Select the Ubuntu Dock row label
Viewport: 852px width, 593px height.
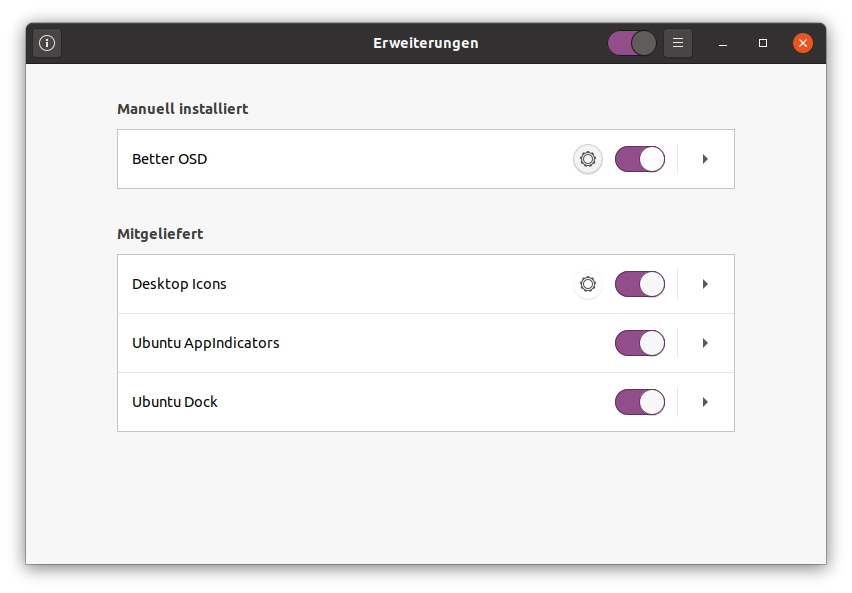tap(174, 402)
